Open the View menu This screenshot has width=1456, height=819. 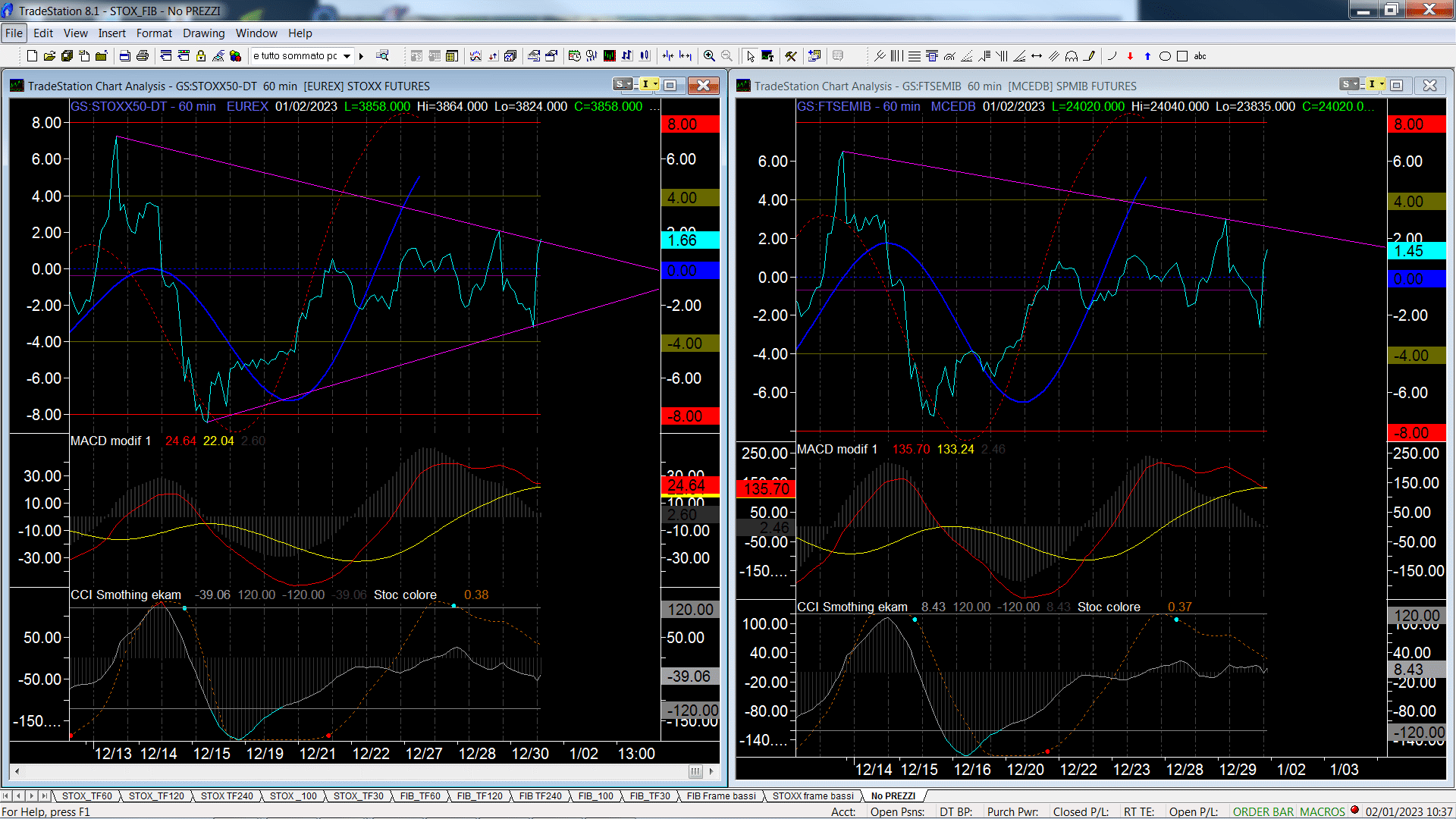pos(75,33)
